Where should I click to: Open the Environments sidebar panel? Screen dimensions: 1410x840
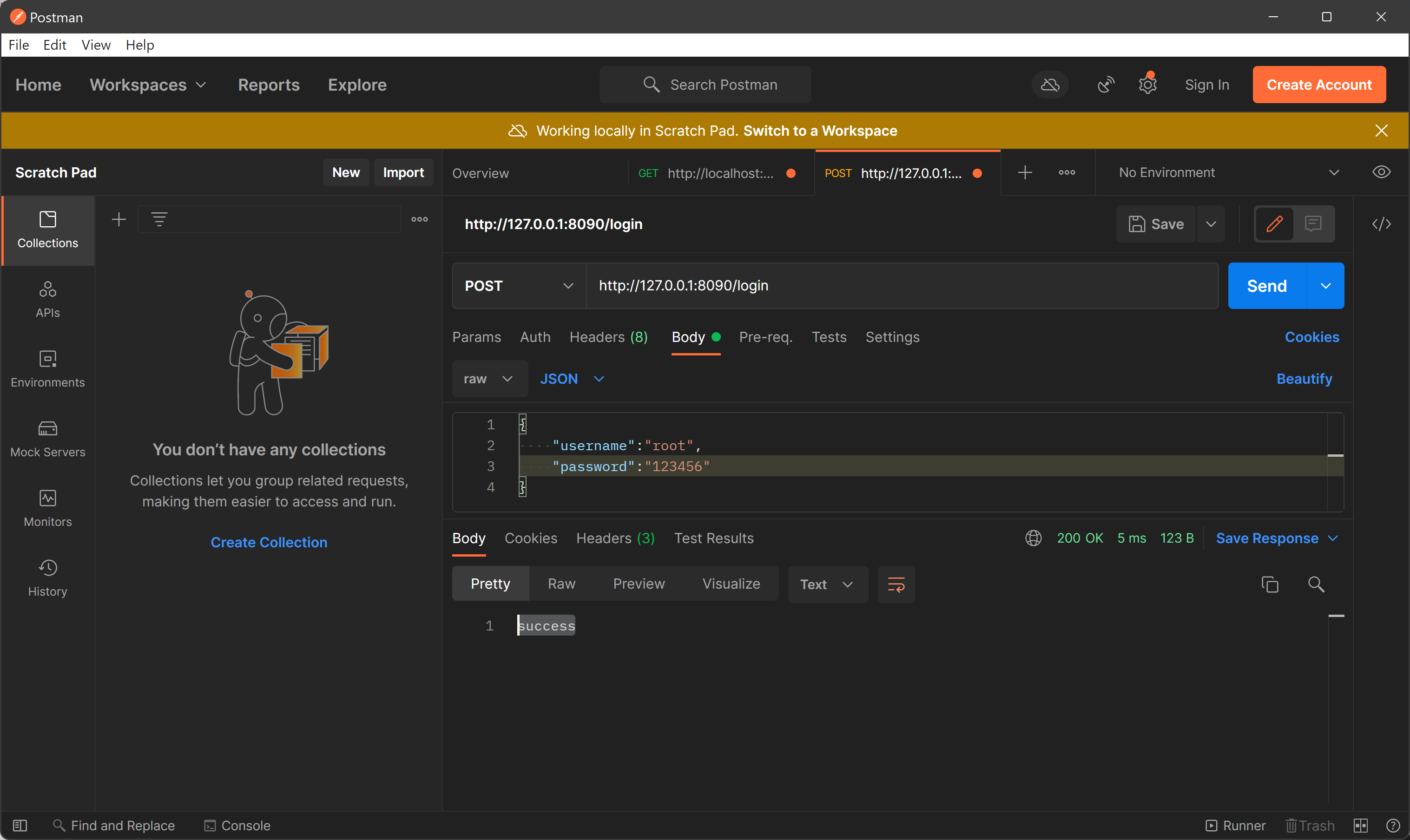click(47, 370)
